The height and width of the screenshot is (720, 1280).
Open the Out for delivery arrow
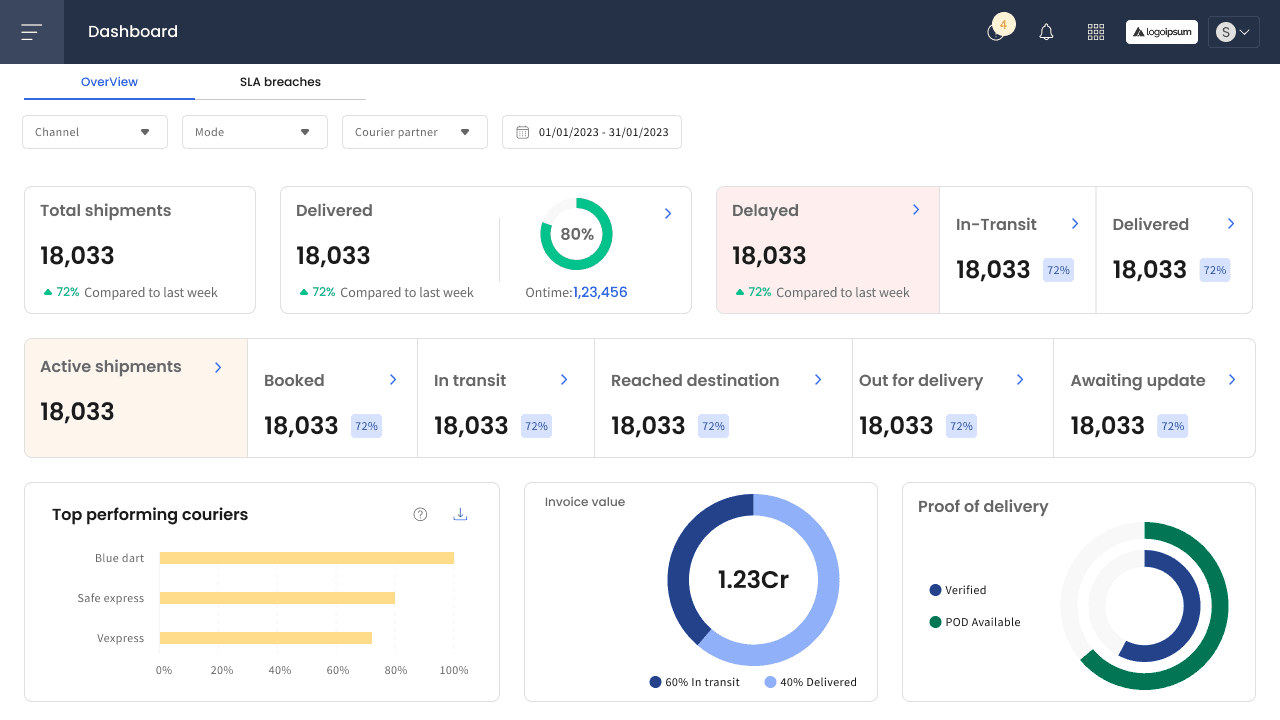(x=1020, y=380)
